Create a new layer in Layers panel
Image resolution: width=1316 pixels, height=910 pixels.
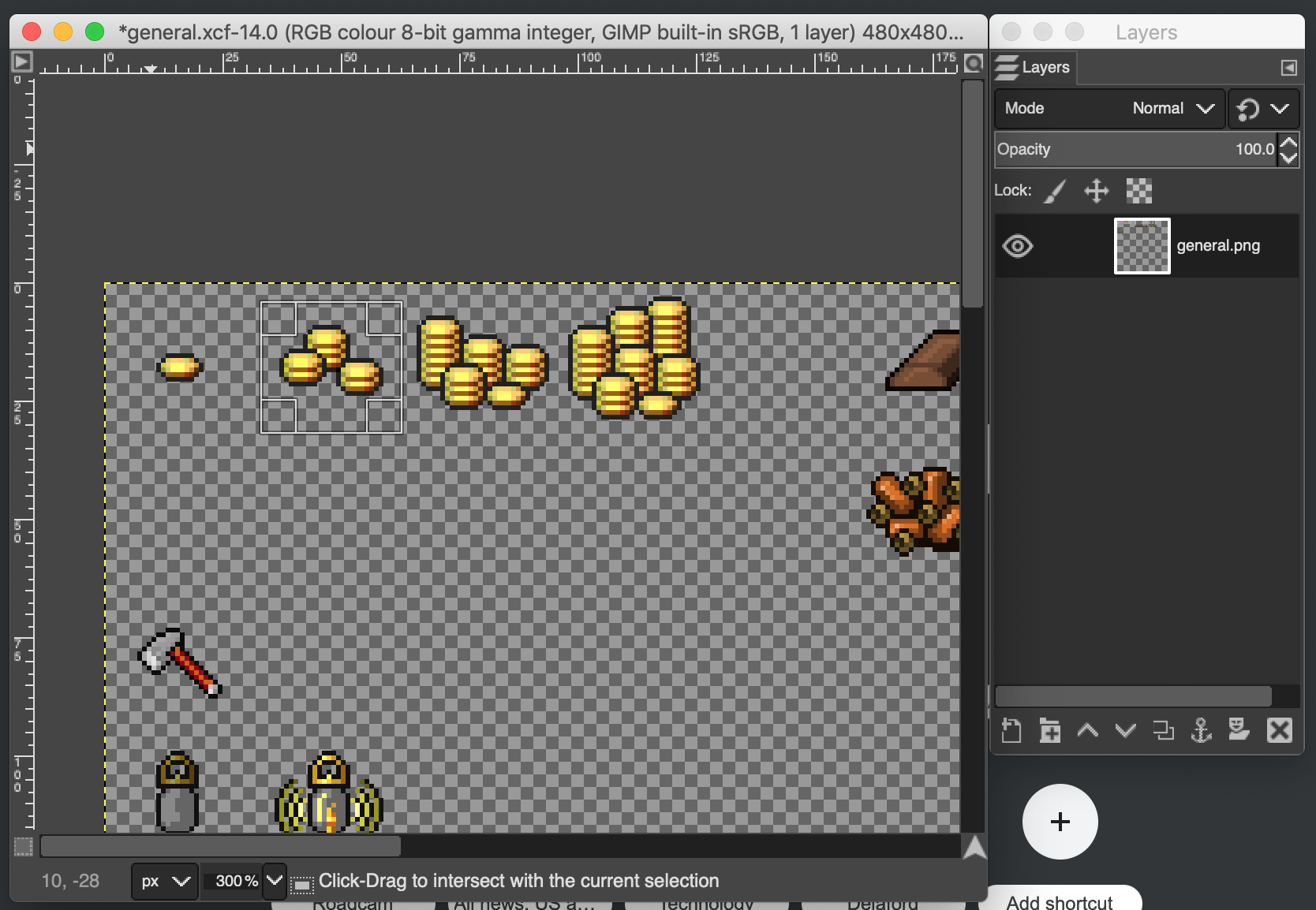pos(1012,731)
